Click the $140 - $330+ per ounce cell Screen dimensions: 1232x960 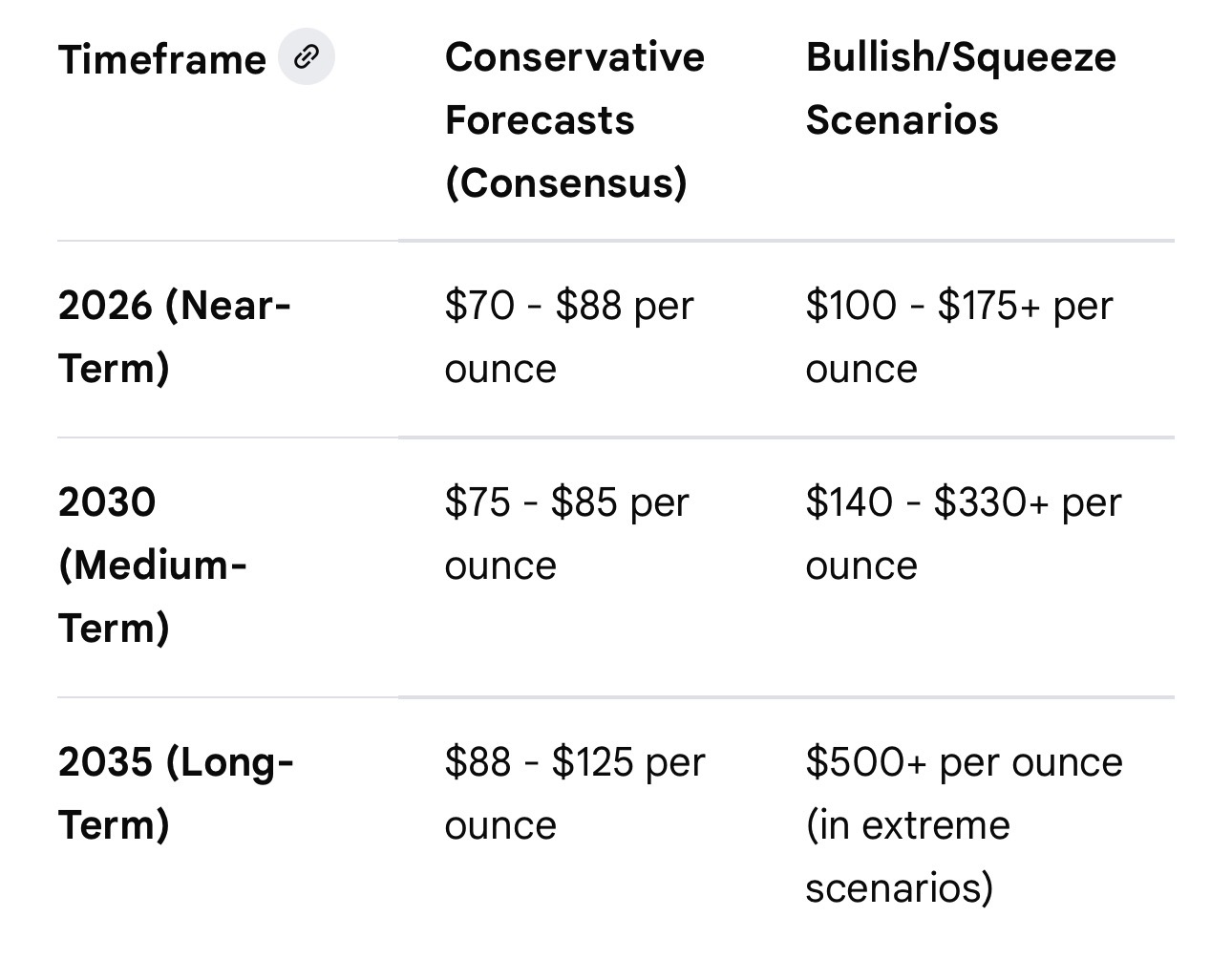pos(963,533)
